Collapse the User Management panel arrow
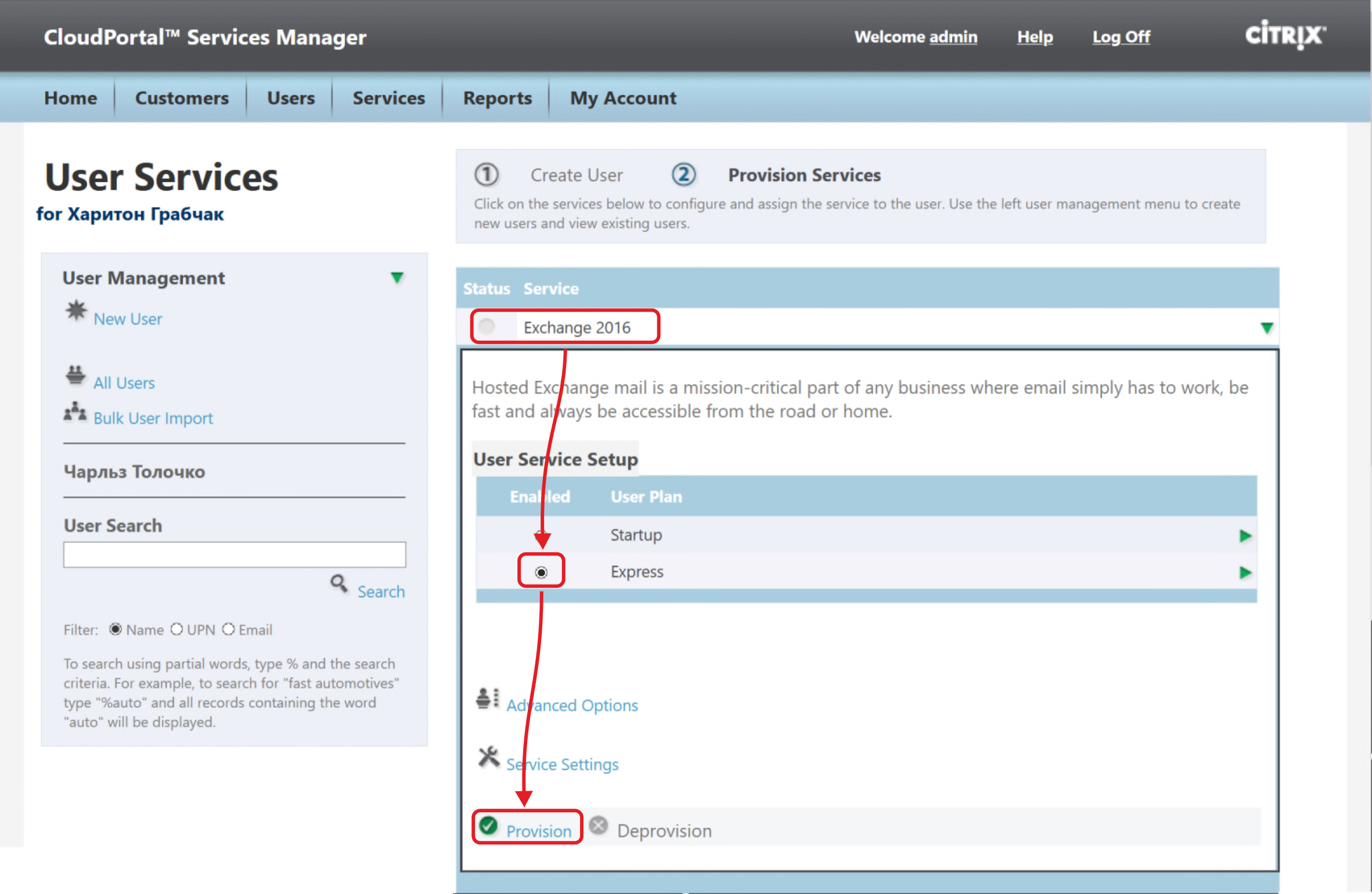 click(x=397, y=278)
